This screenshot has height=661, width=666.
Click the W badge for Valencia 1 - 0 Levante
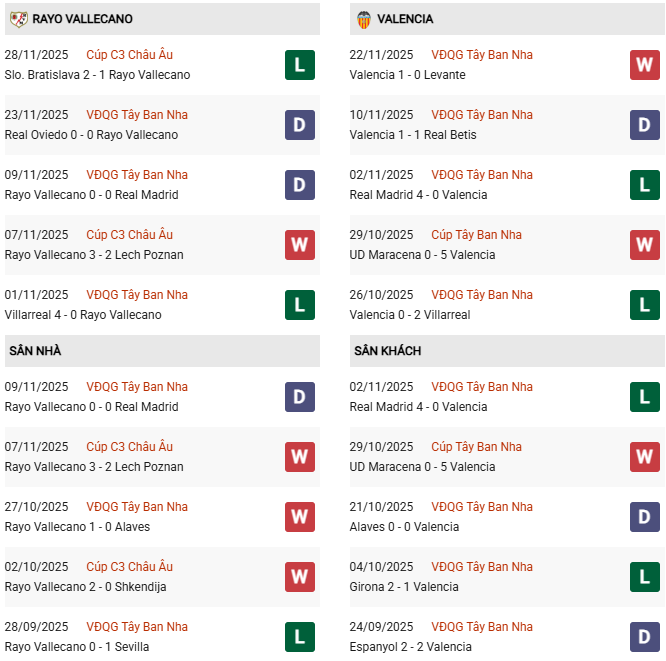645,65
